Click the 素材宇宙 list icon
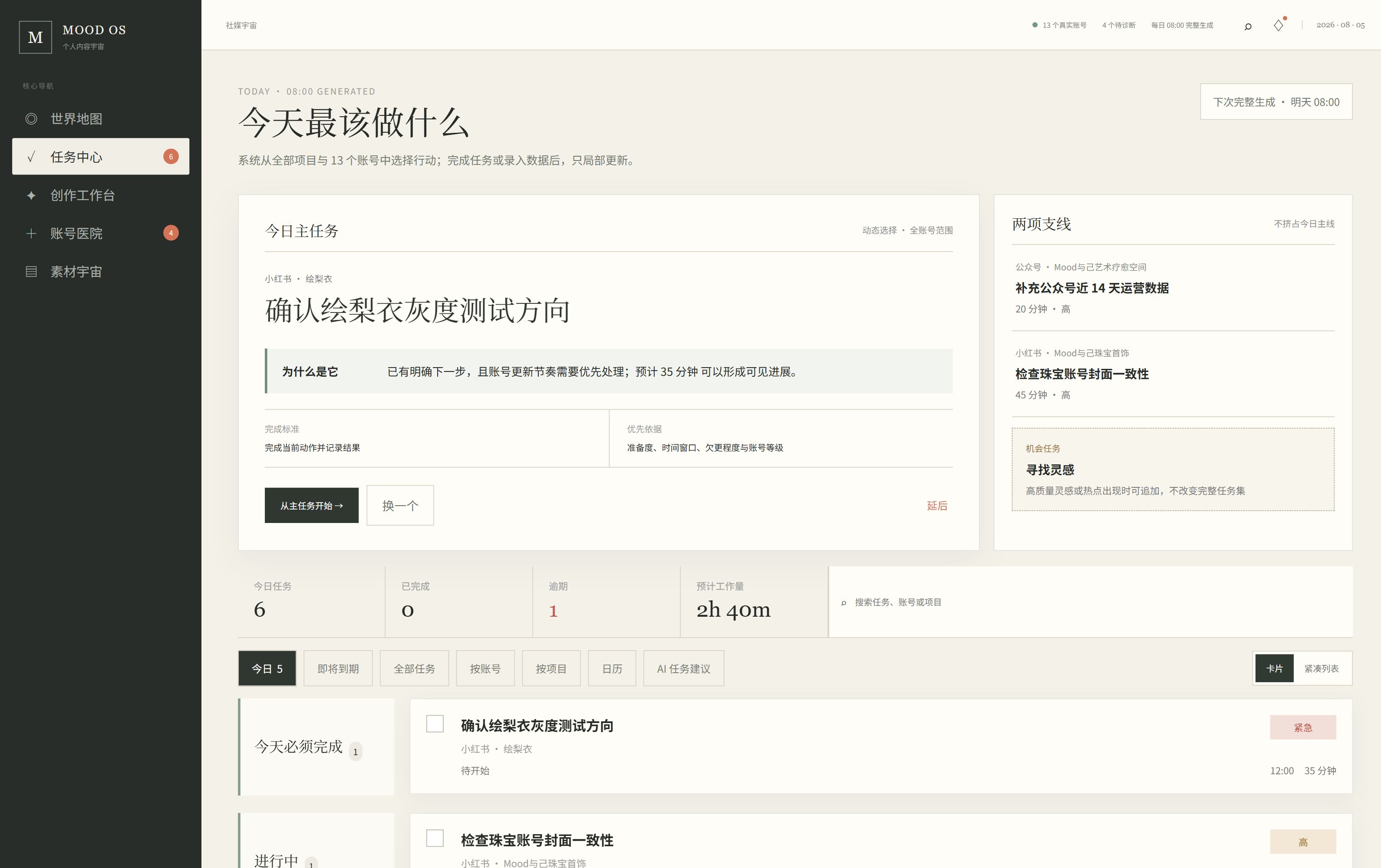The image size is (1381, 868). 32,272
